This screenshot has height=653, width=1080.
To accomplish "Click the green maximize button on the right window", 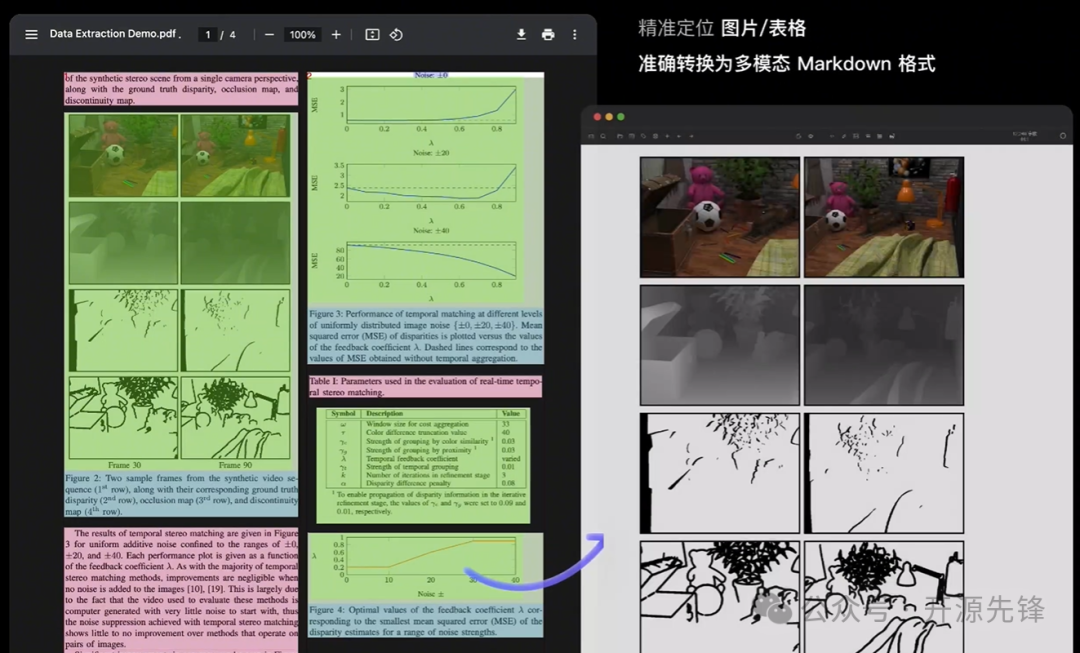I will point(620,117).
